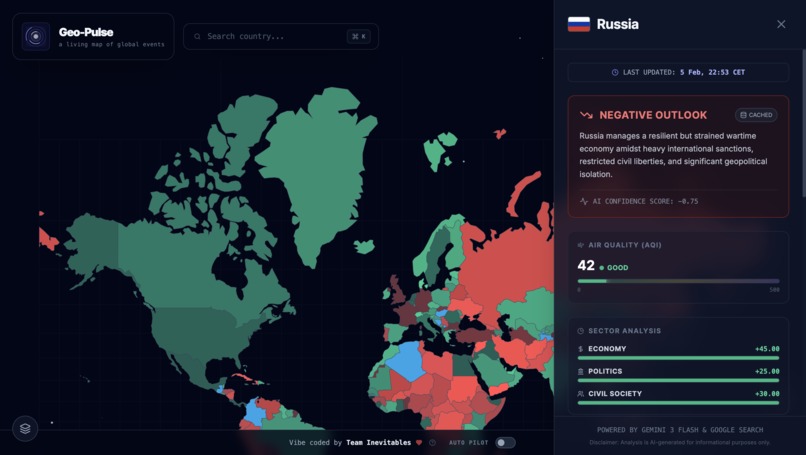Image resolution: width=806 pixels, height=455 pixels.
Task: Click the AQI value 42
Action: point(586,265)
